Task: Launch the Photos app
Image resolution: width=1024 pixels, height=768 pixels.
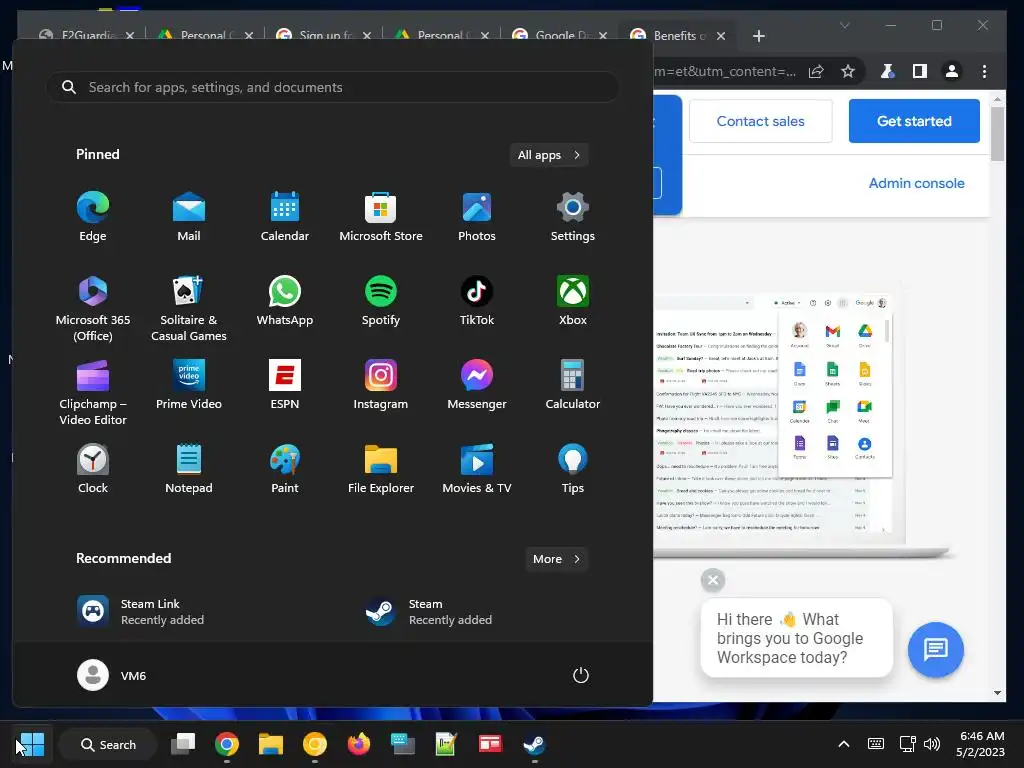Action: coord(477,216)
